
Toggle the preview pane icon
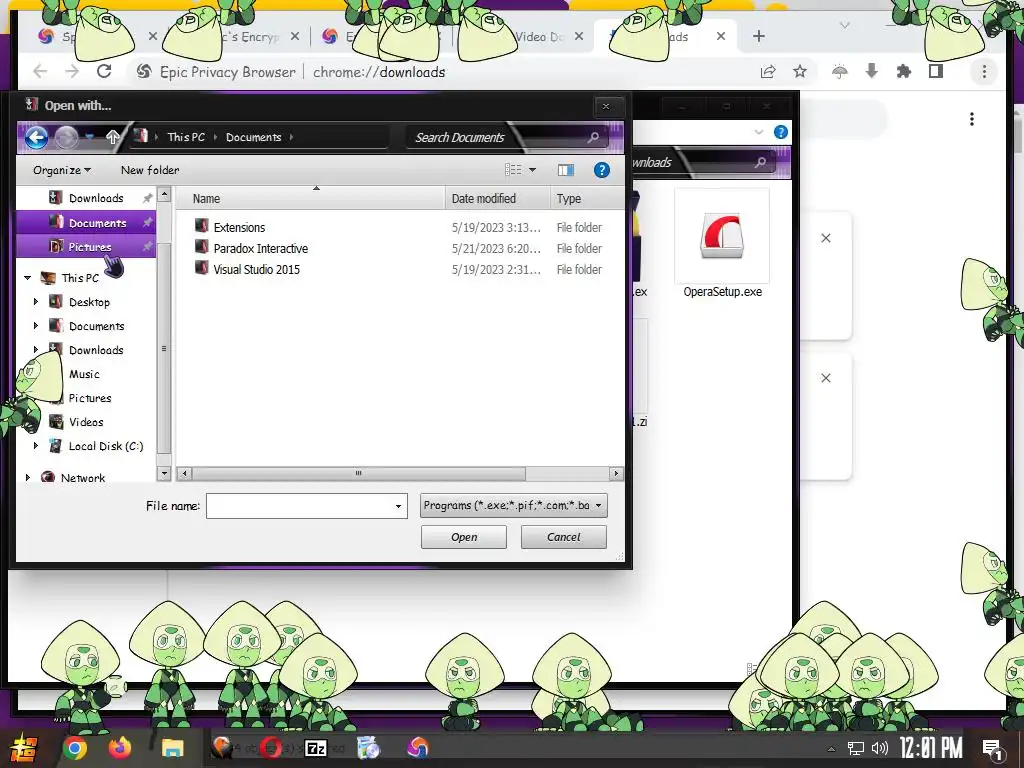(x=566, y=170)
